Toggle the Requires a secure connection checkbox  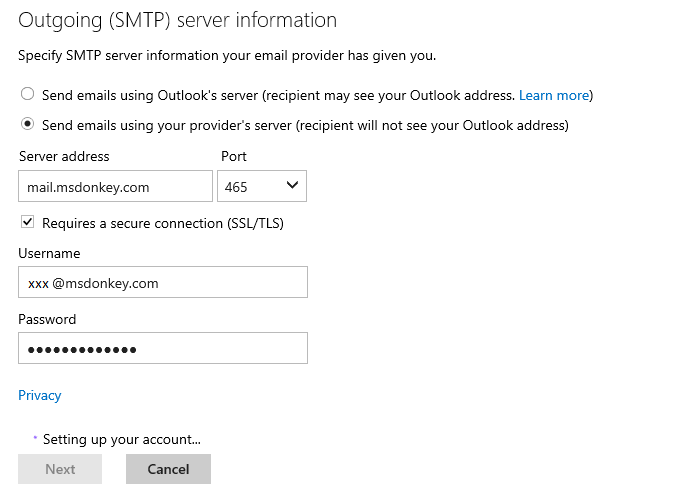pos(27,223)
